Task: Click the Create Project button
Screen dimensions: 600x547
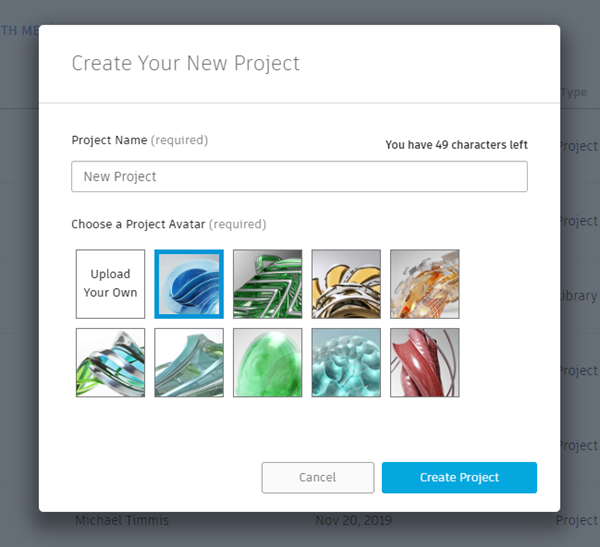Action: 459,477
